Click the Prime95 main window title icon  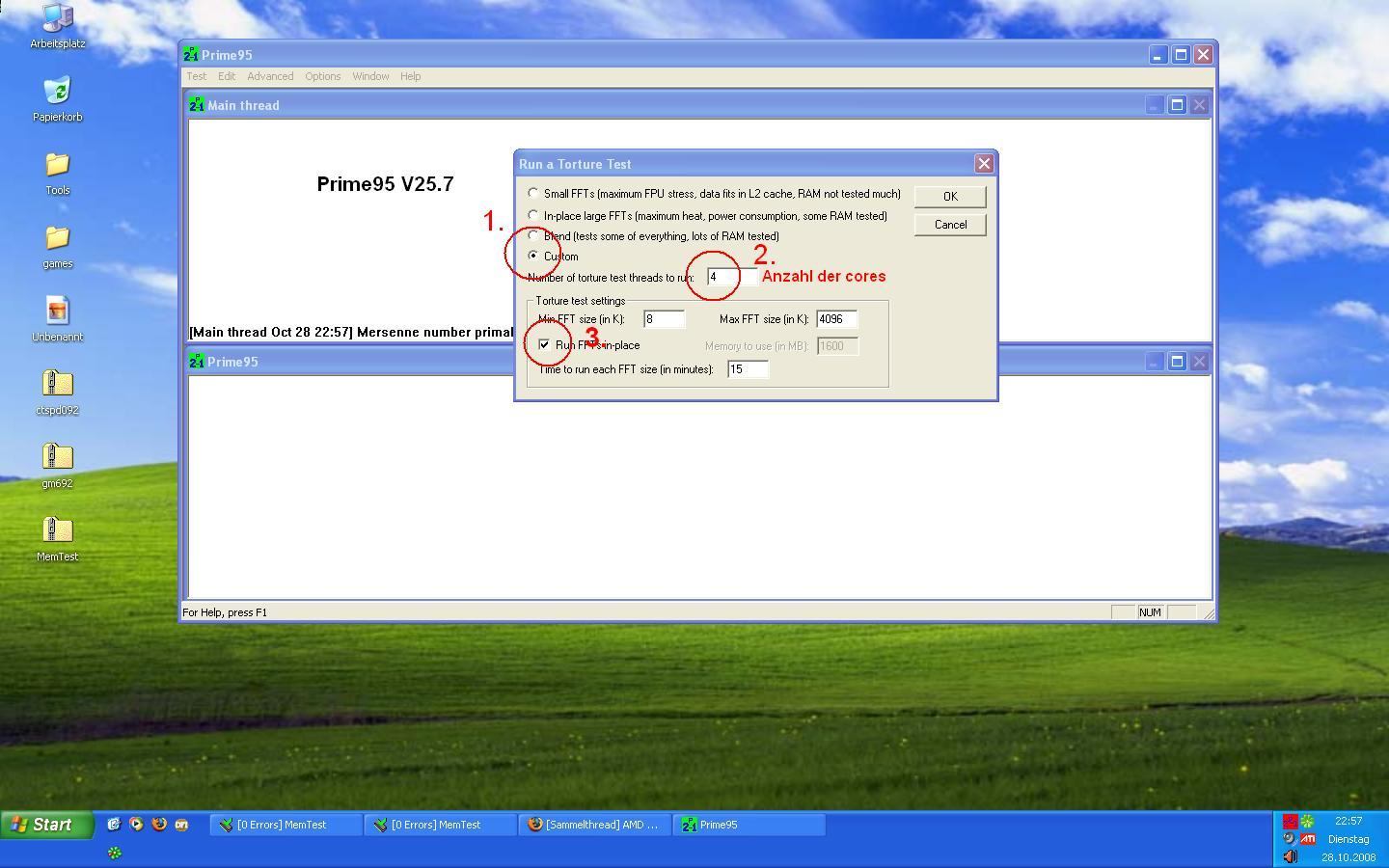(x=191, y=55)
